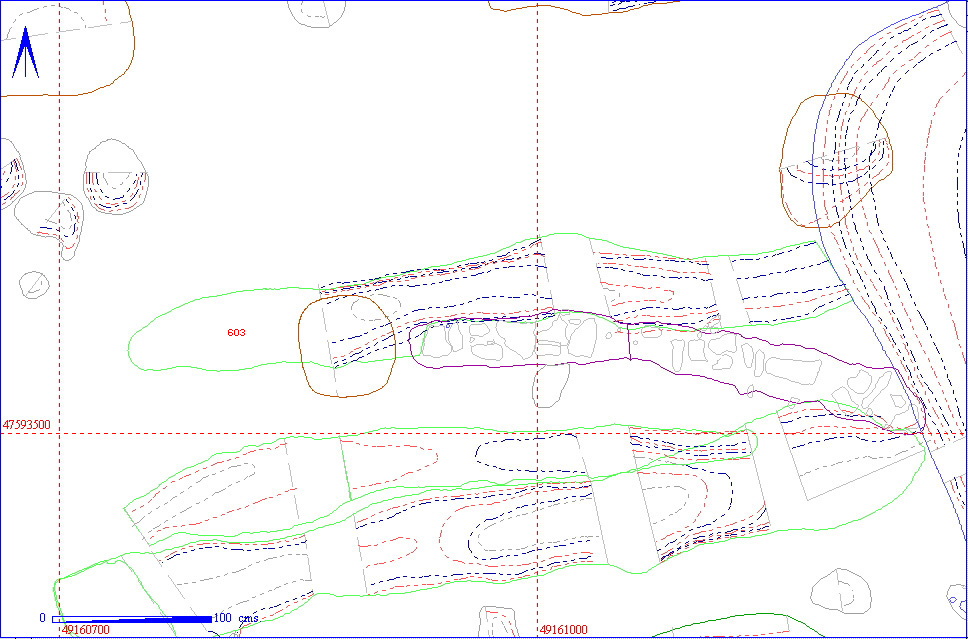Click the easting label 49160700
The image size is (968, 639).
pyautogui.click(x=87, y=630)
